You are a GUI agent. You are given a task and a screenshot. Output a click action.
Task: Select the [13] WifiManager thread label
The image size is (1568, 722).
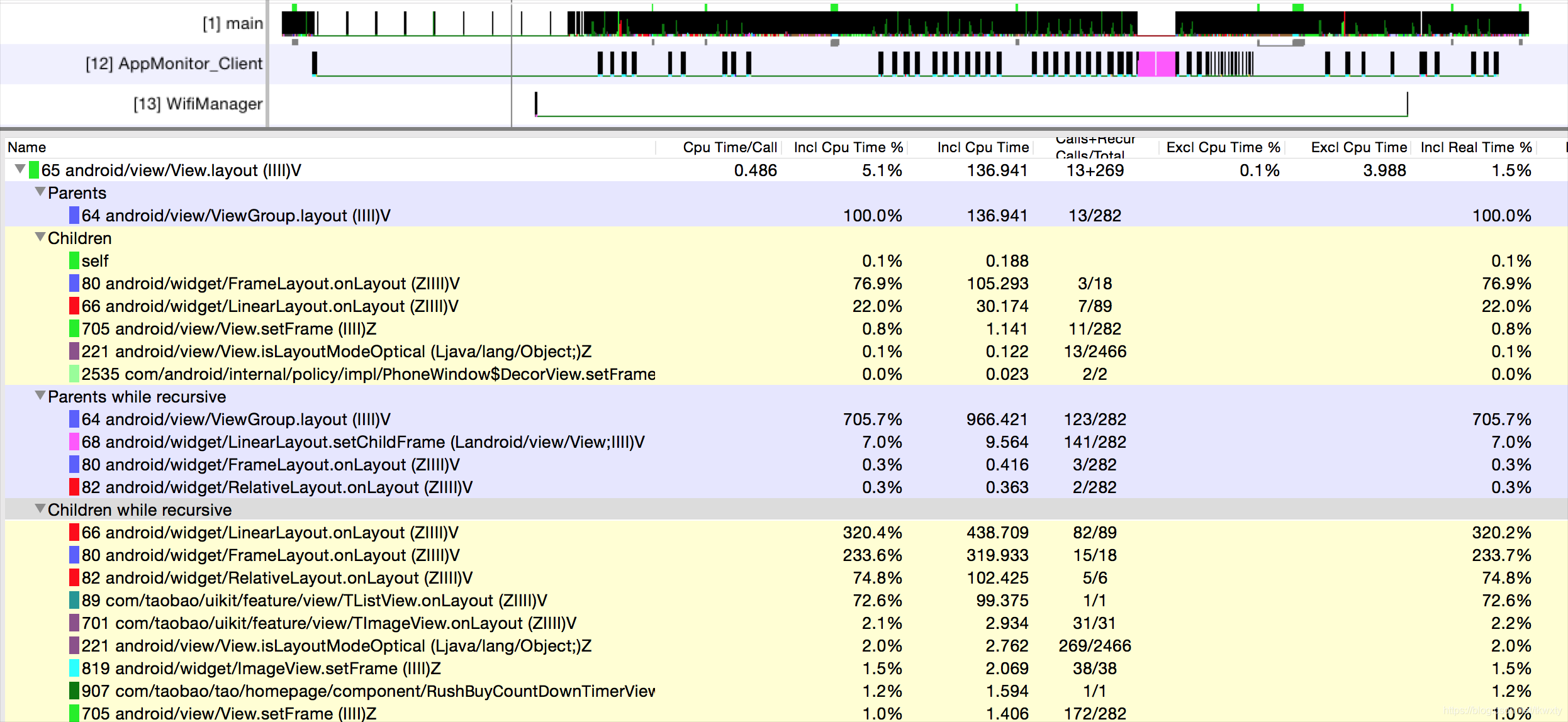[x=198, y=104]
